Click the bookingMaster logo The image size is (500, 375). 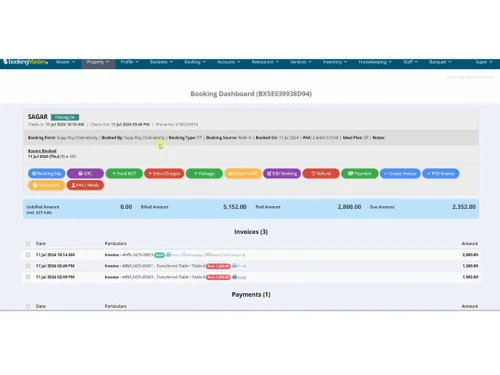tap(25, 62)
